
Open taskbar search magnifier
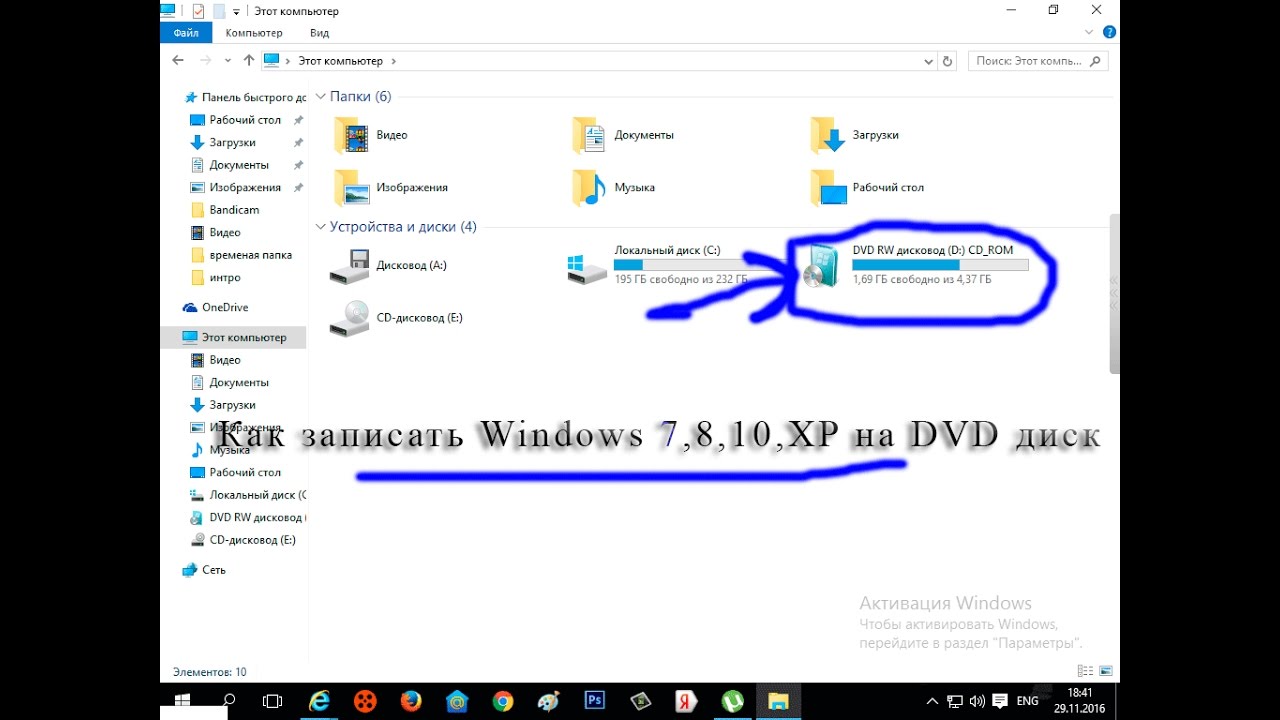click(229, 700)
